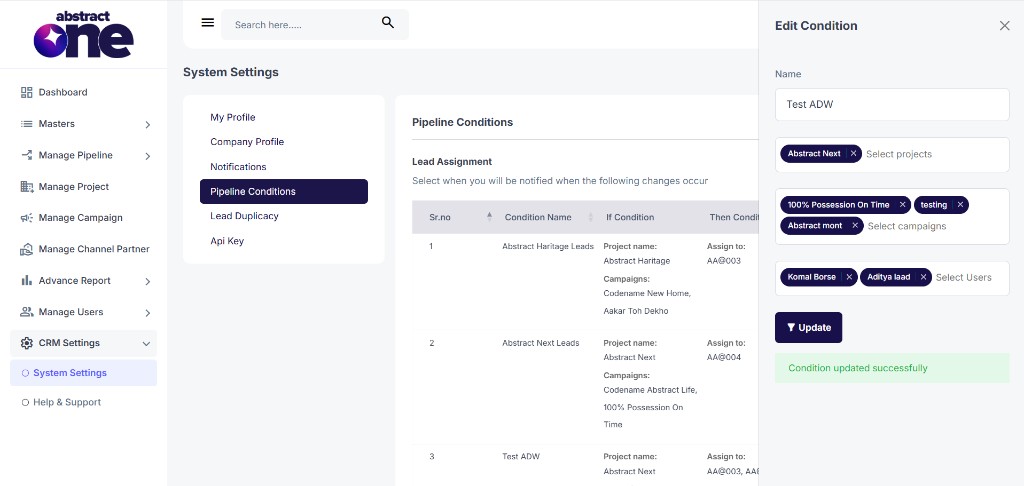
Task: Click the search magnifier icon
Action: (388, 23)
